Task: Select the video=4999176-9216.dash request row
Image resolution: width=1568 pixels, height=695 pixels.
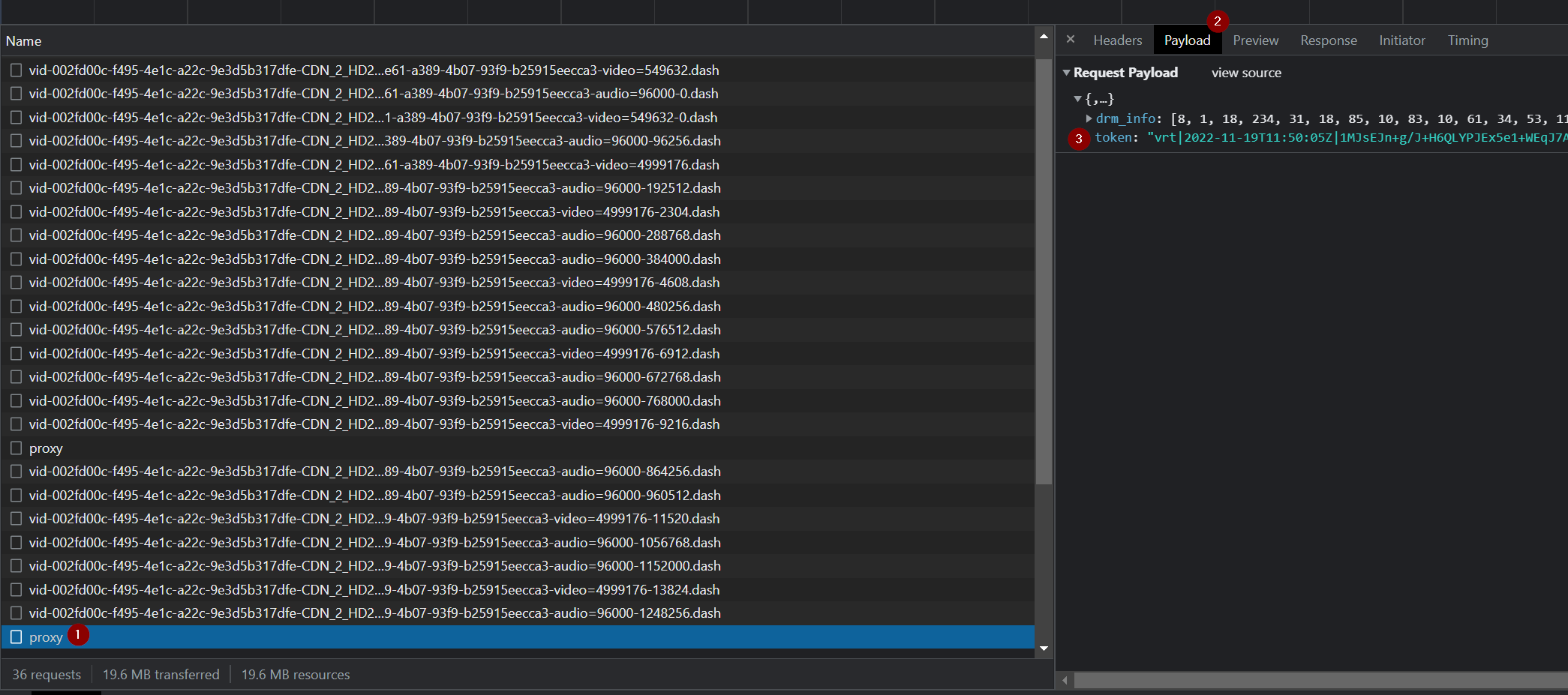Action: pyautogui.click(x=518, y=424)
